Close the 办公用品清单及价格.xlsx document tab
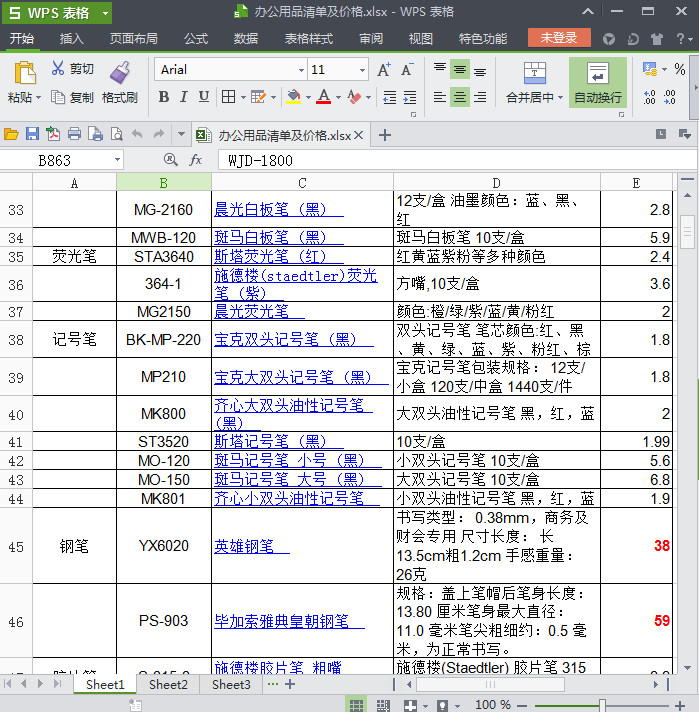The height and width of the screenshot is (712, 699). pyautogui.click(x=358, y=135)
